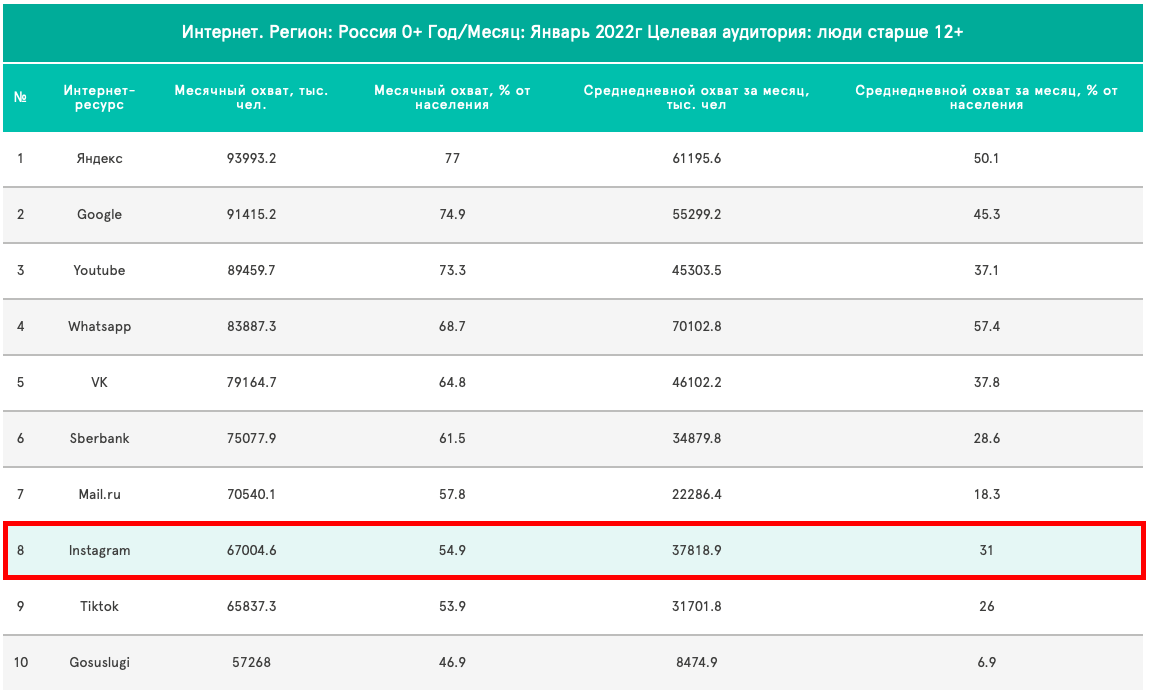Viewport: 1151px width, 696px height.
Task: Click Яндекс daily percent 50.1
Action: [x=987, y=159]
